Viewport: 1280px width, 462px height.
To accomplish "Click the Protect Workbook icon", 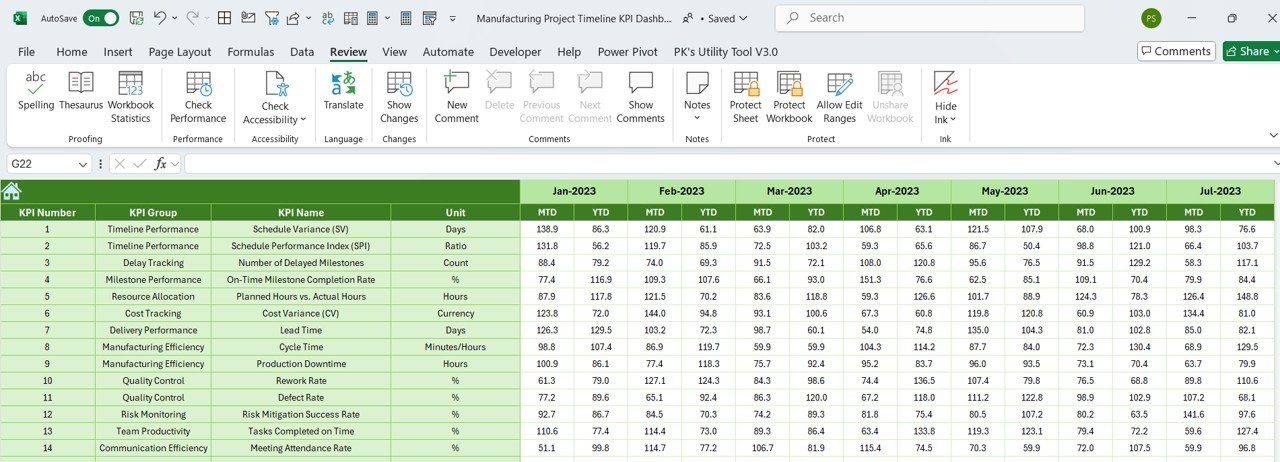I will [x=789, y=83].
